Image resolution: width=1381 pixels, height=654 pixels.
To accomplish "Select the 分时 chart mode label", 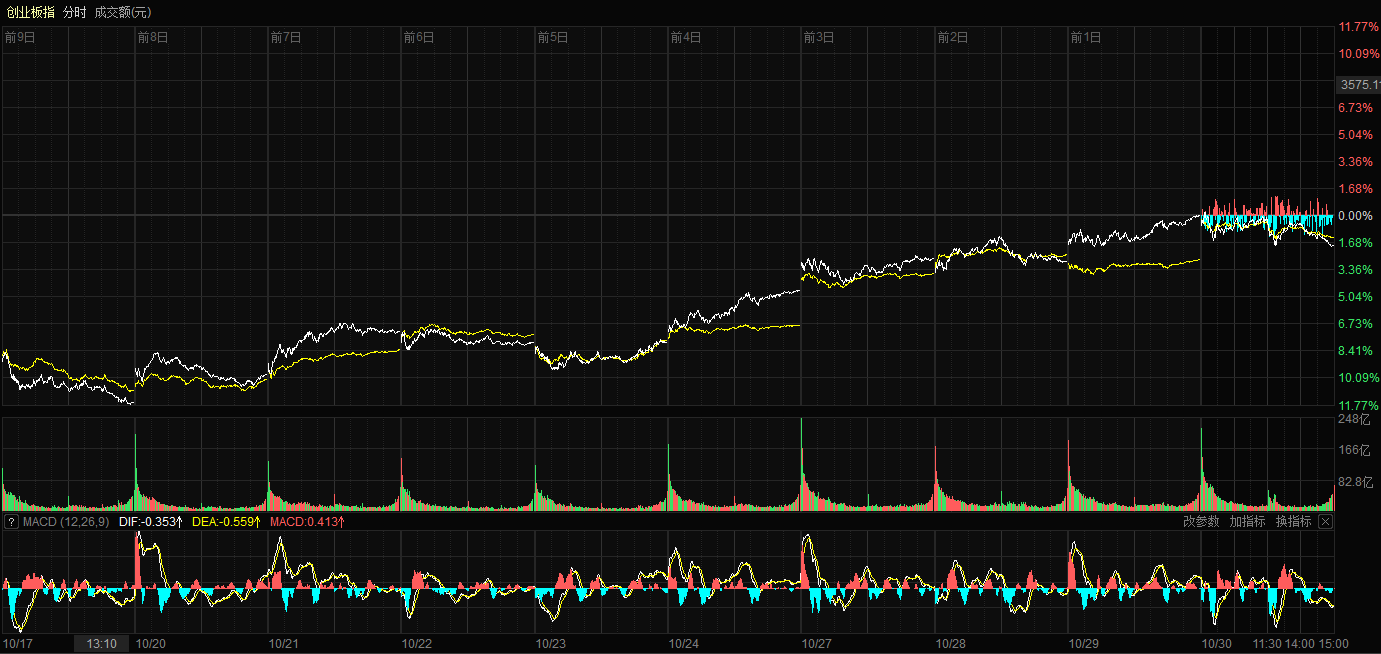I will [74, 12].
